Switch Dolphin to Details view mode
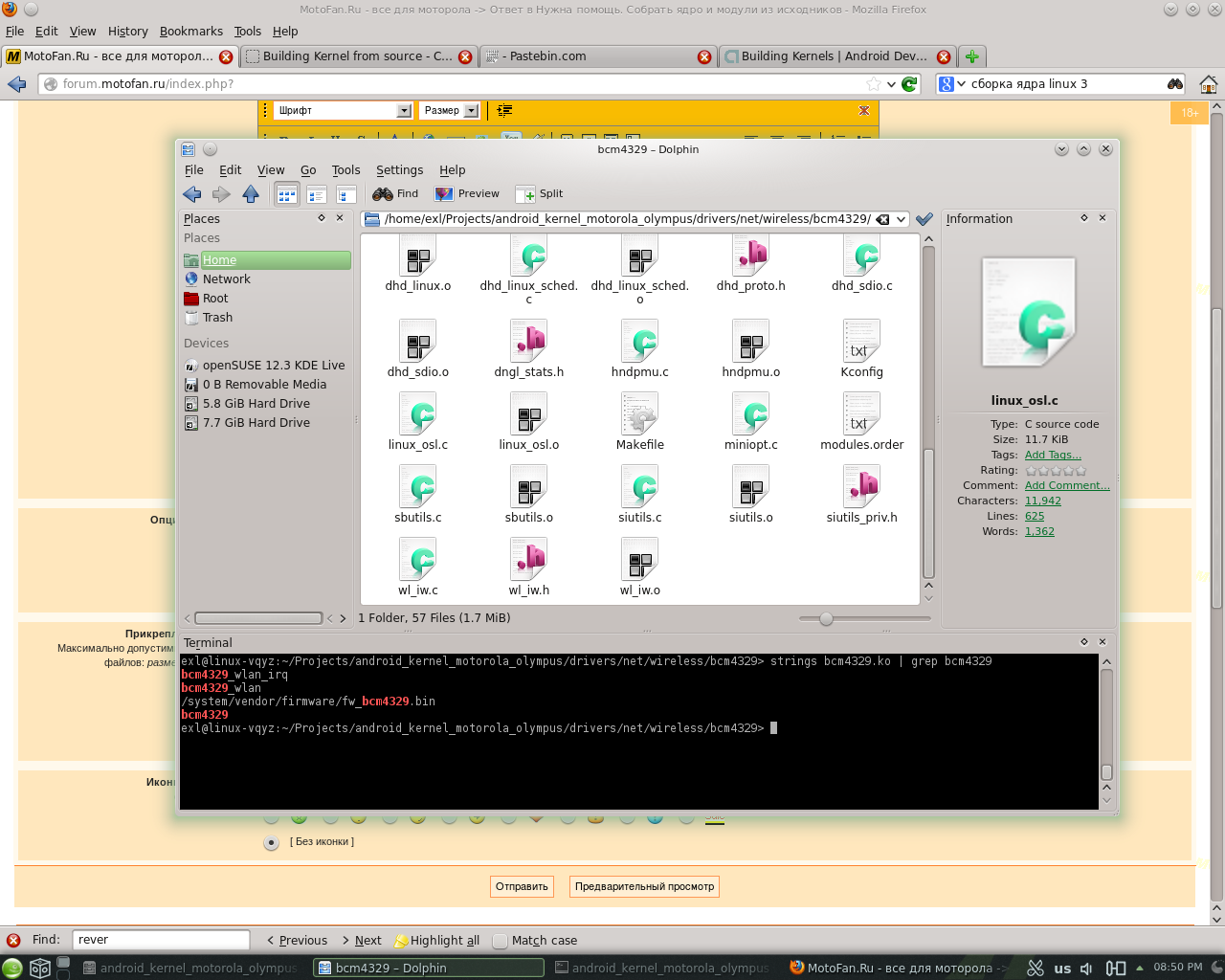Viewport: 1225px width, 980px height. [345, 194]
